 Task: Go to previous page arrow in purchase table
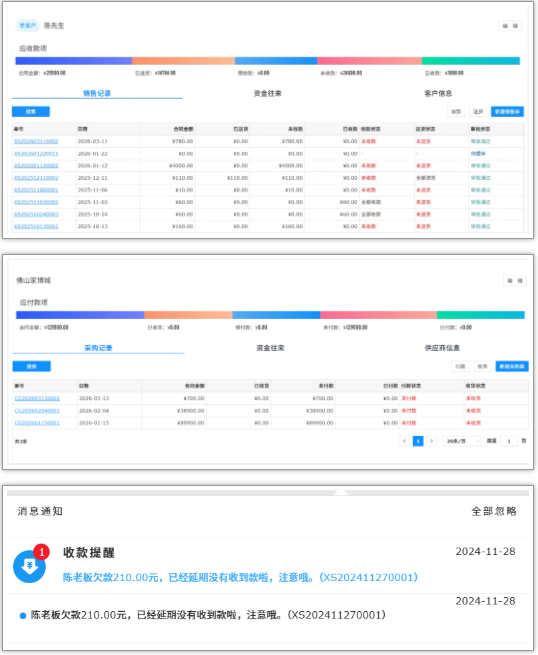404,441
